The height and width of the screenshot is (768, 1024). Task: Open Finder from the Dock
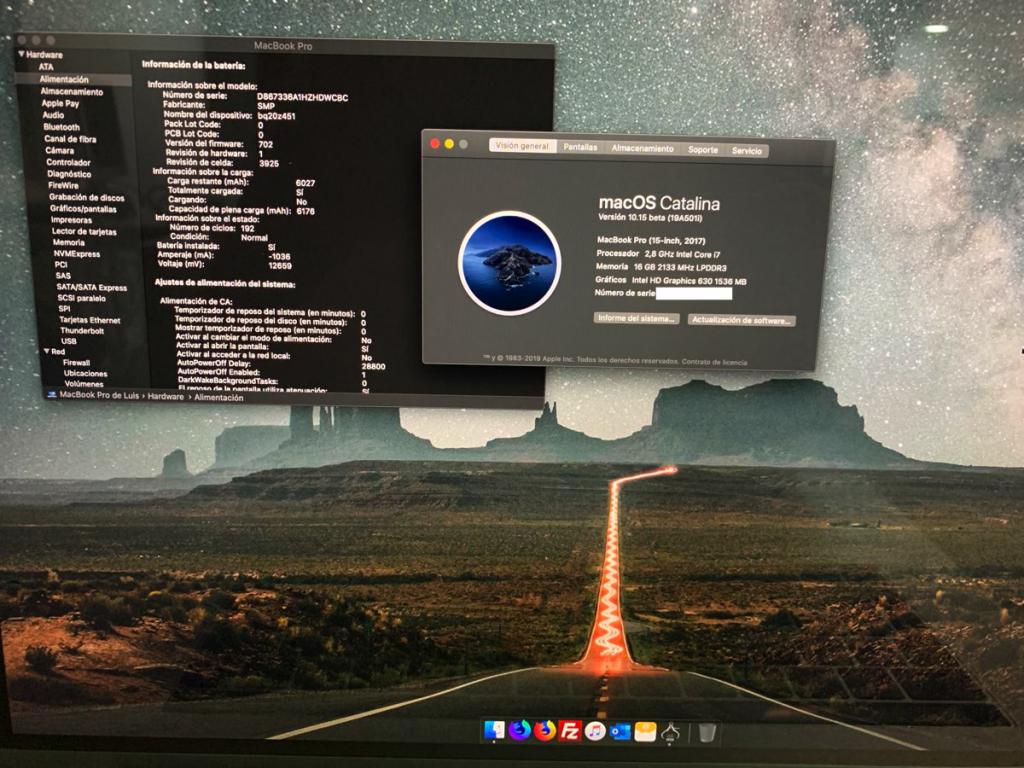click(x=494, y=730)
